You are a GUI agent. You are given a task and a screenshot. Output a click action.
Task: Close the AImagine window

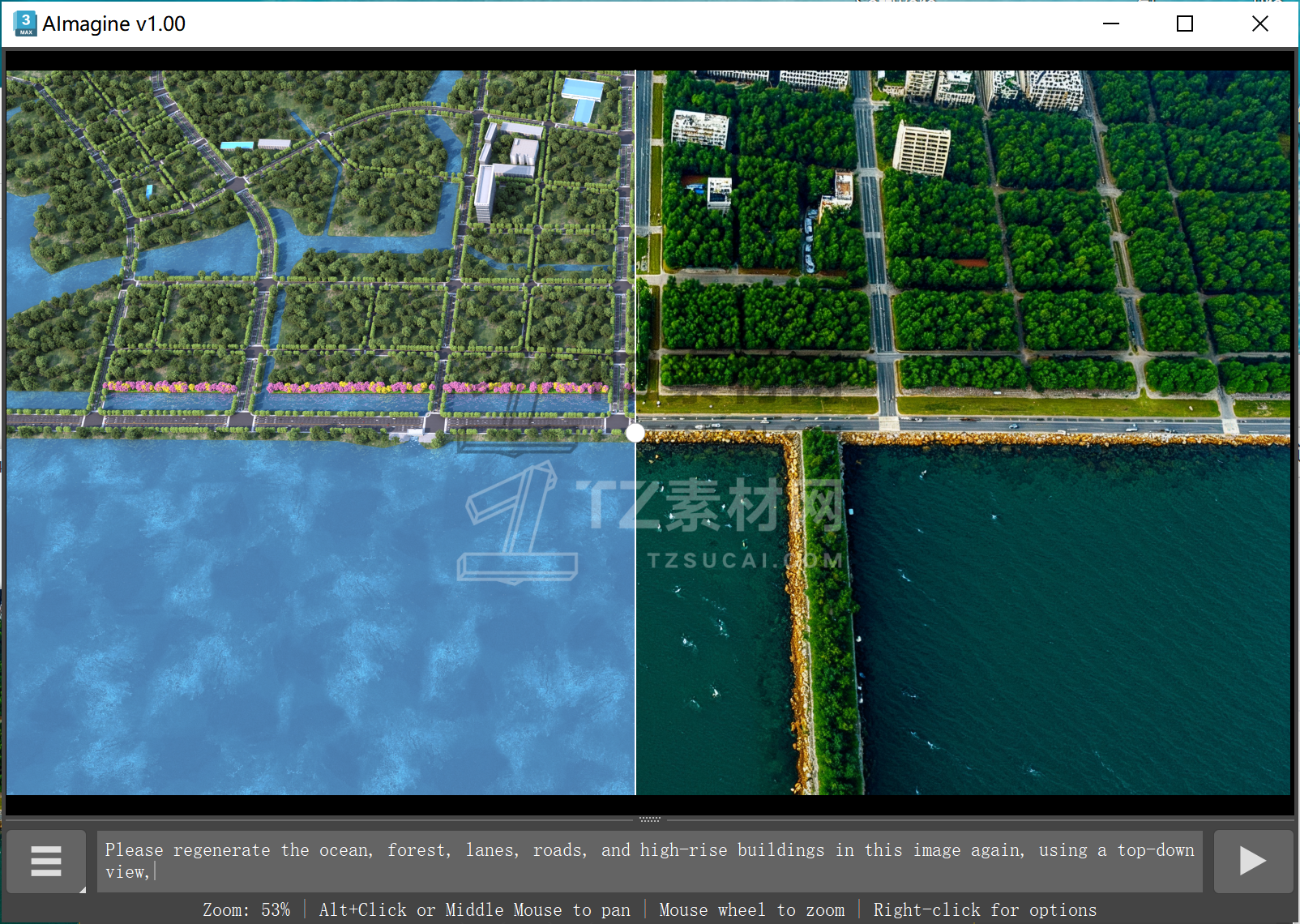1259,24
